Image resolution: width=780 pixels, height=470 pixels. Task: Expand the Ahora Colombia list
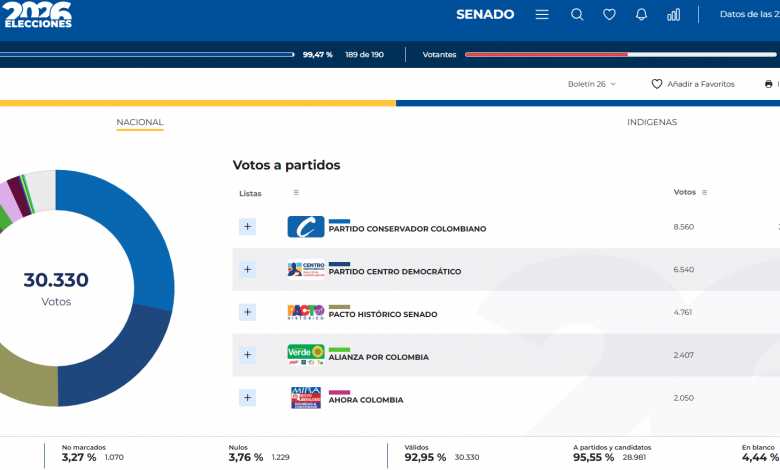247,397
